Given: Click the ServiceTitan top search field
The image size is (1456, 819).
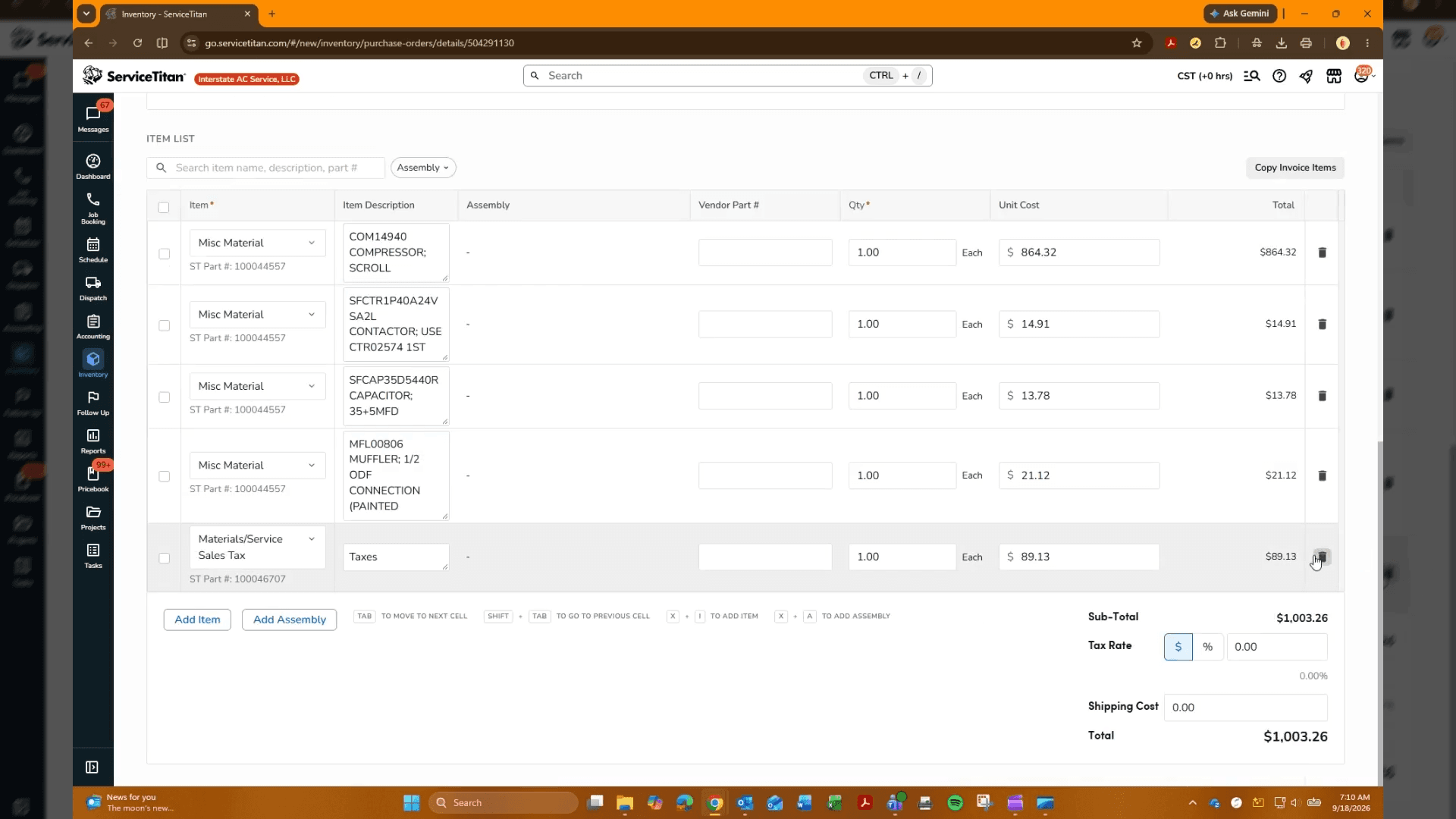Looking at the screenshot, I should pos(727,76).
